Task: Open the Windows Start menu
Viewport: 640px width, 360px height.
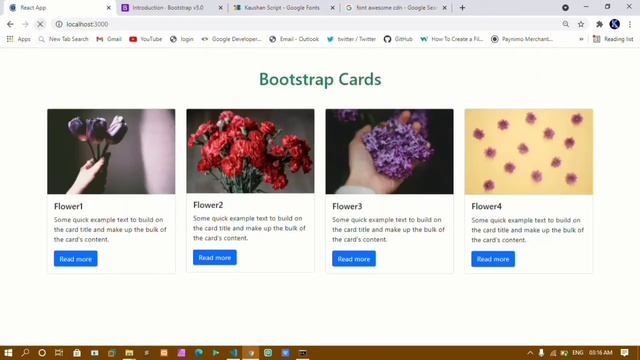Action: tap(8, 353)
